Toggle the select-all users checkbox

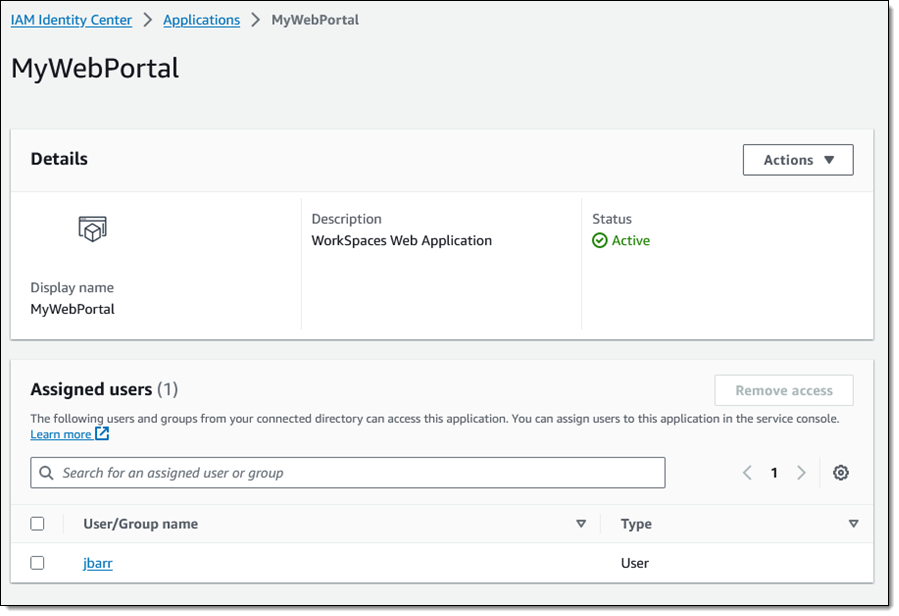click(37, 524)
